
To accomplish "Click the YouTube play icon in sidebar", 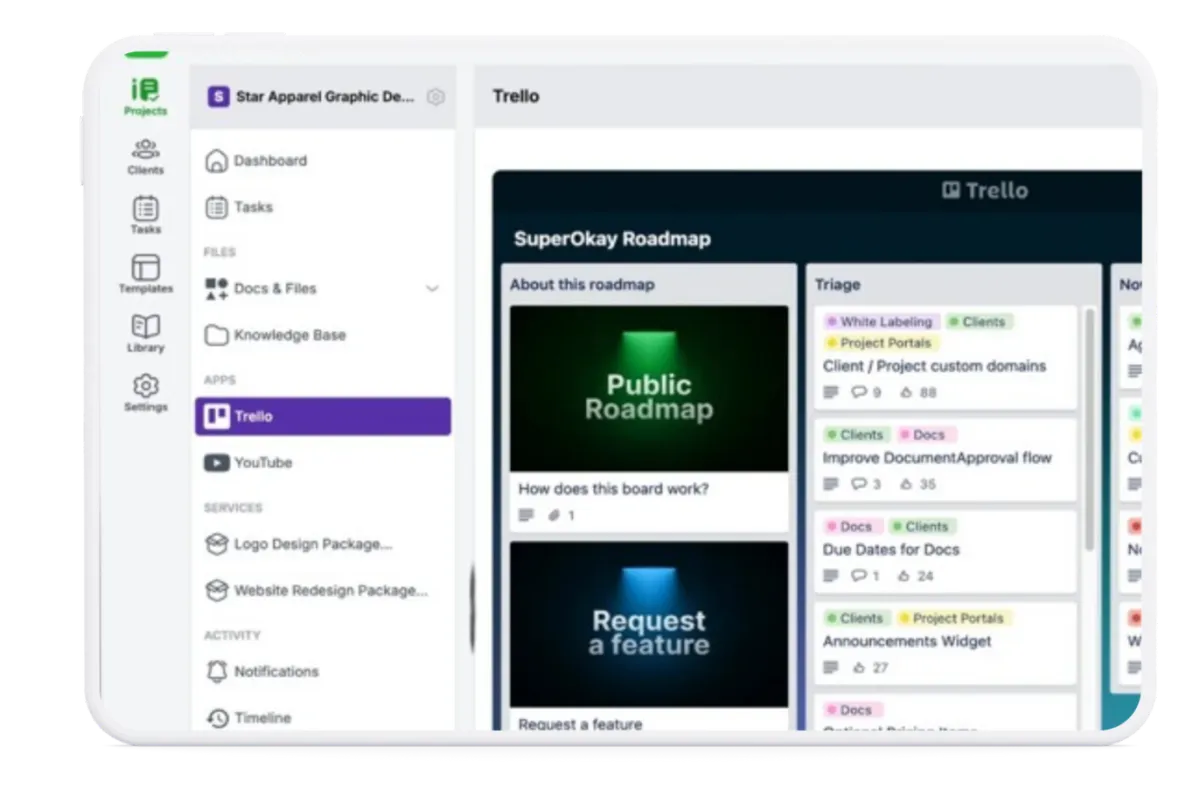I will [x=217, y=463].
